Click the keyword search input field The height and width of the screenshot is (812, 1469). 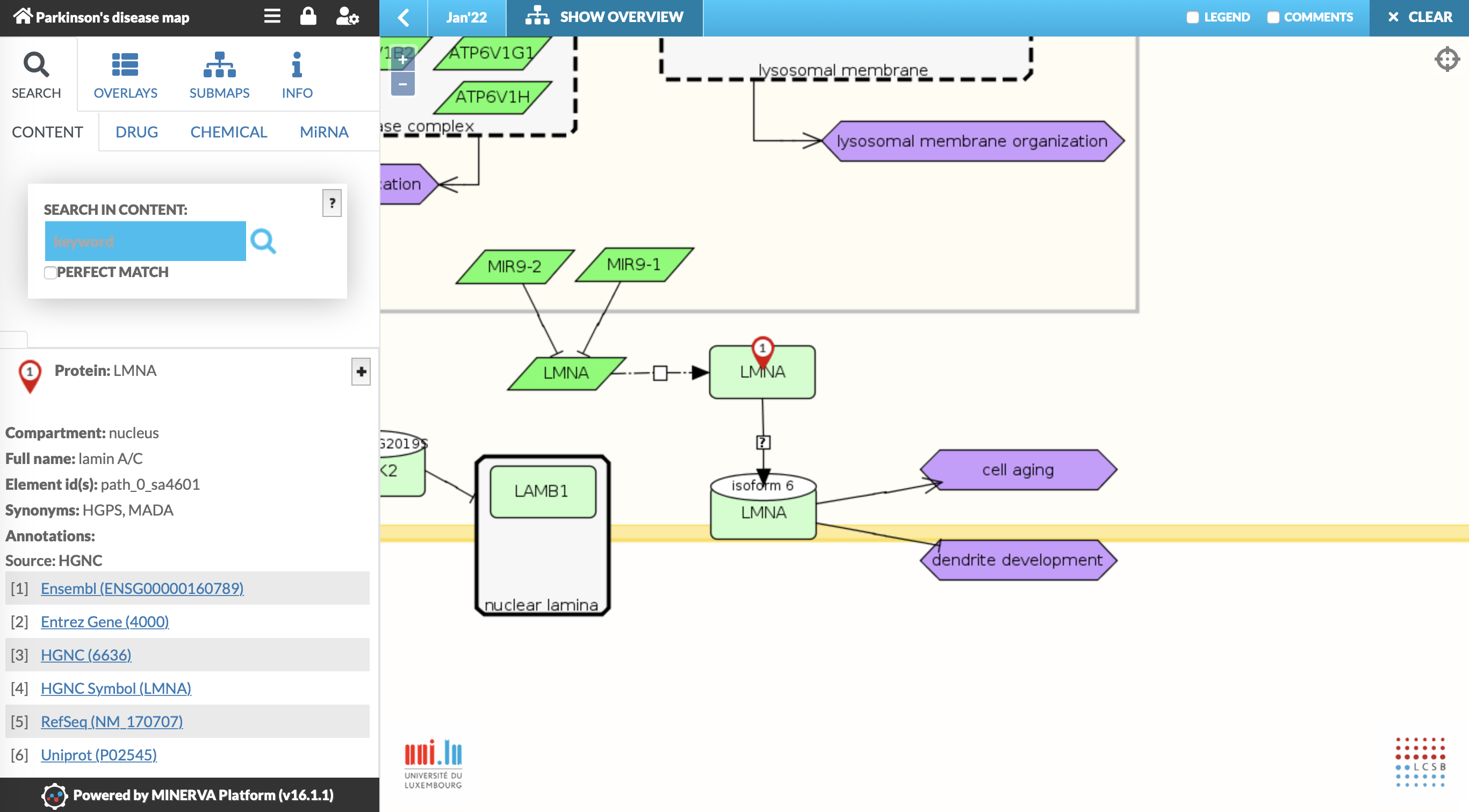click(x=145, y=241)
